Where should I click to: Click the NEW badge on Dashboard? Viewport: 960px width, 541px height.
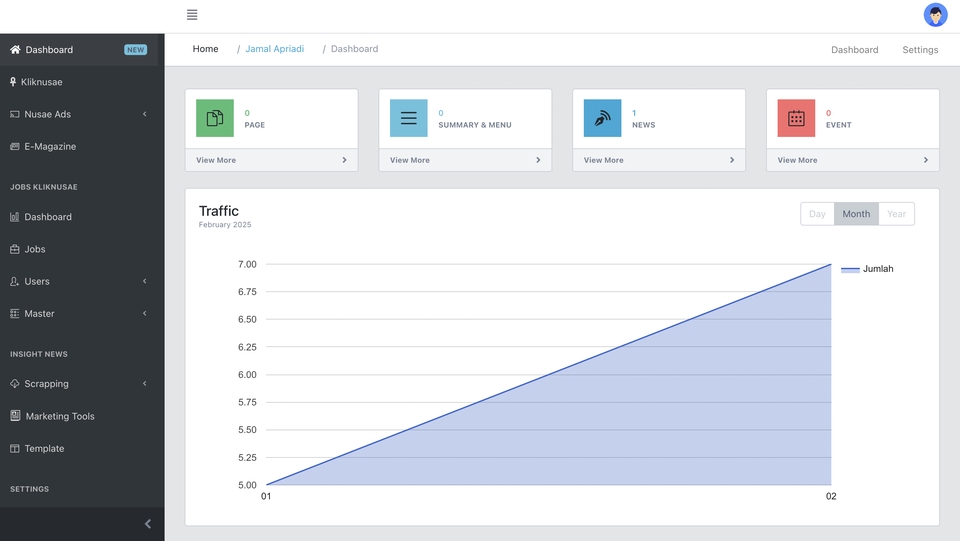[x=135, y=50]
